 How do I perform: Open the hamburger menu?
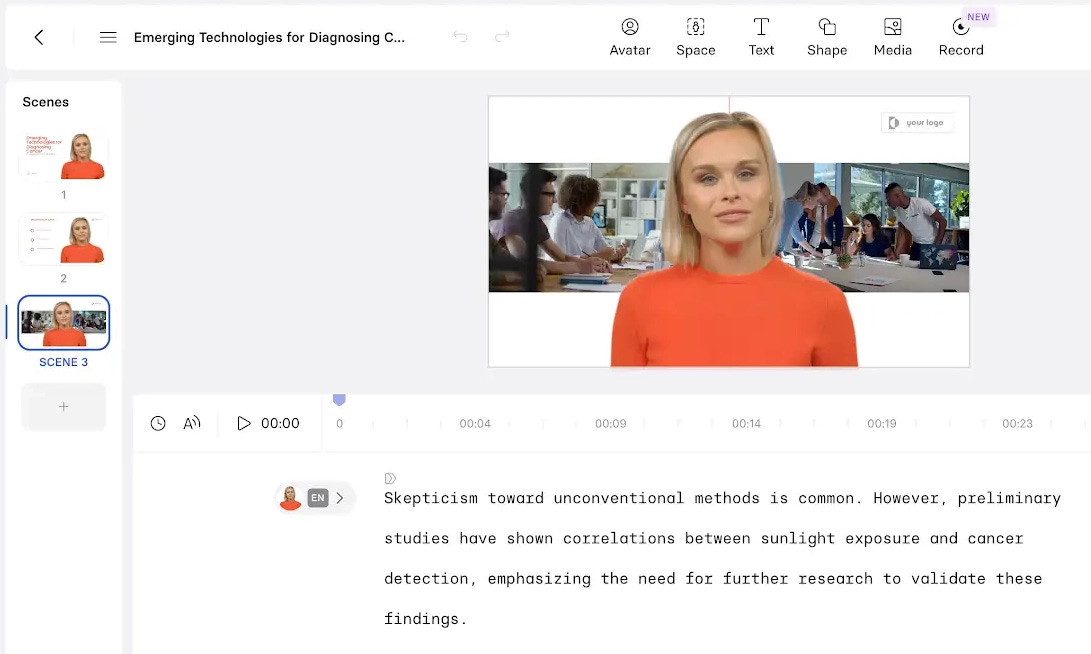pos(108,37)
